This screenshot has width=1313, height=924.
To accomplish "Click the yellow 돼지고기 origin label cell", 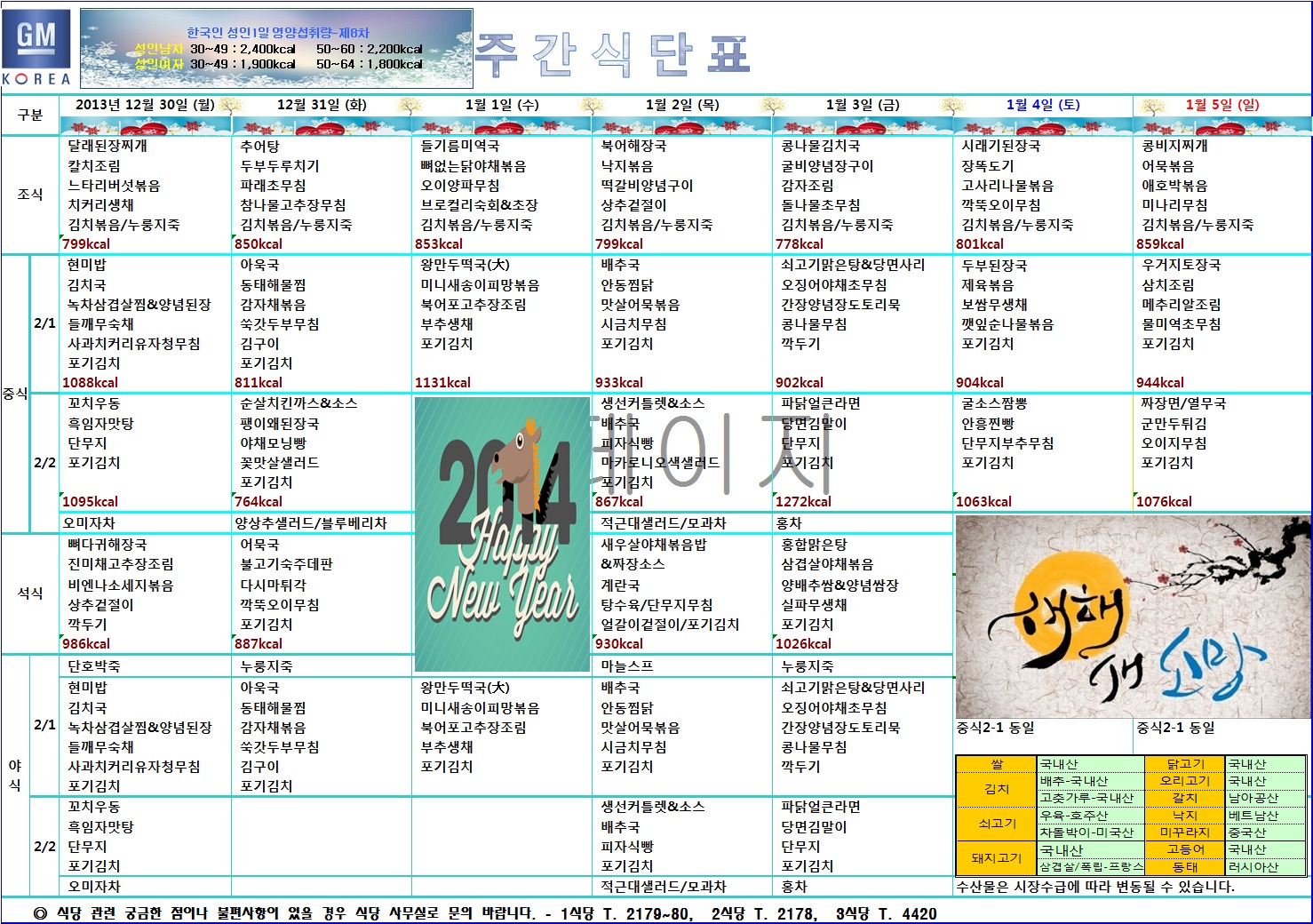I will [996, 858].
